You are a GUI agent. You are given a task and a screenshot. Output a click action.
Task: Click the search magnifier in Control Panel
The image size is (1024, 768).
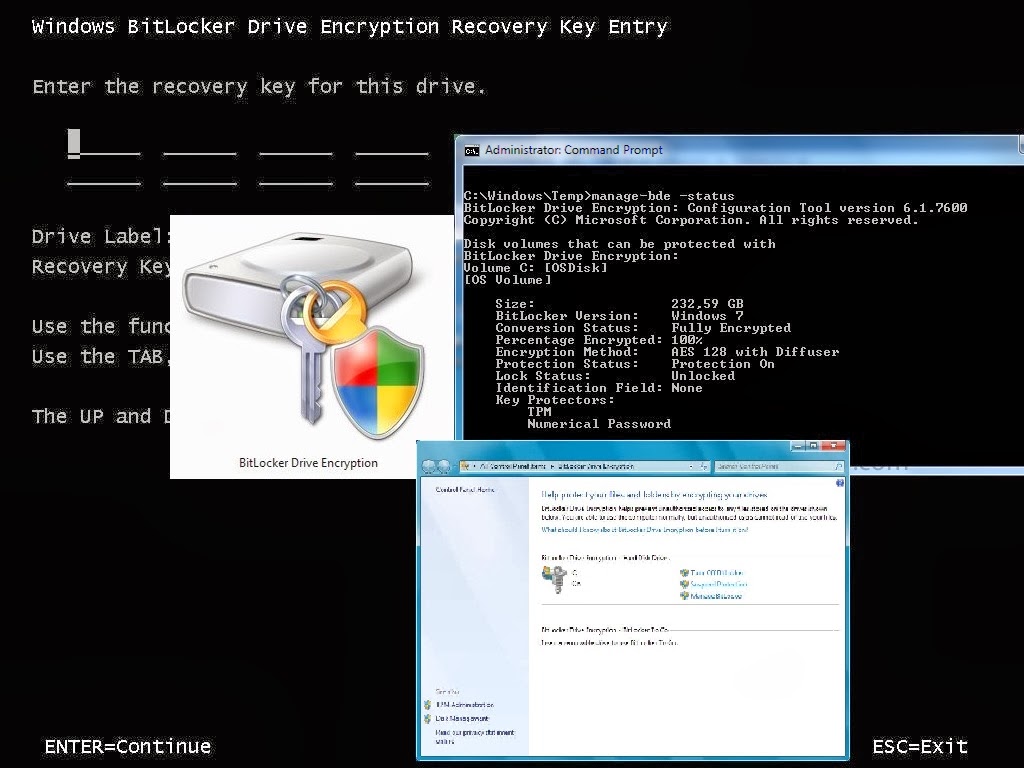pos(838,466)
